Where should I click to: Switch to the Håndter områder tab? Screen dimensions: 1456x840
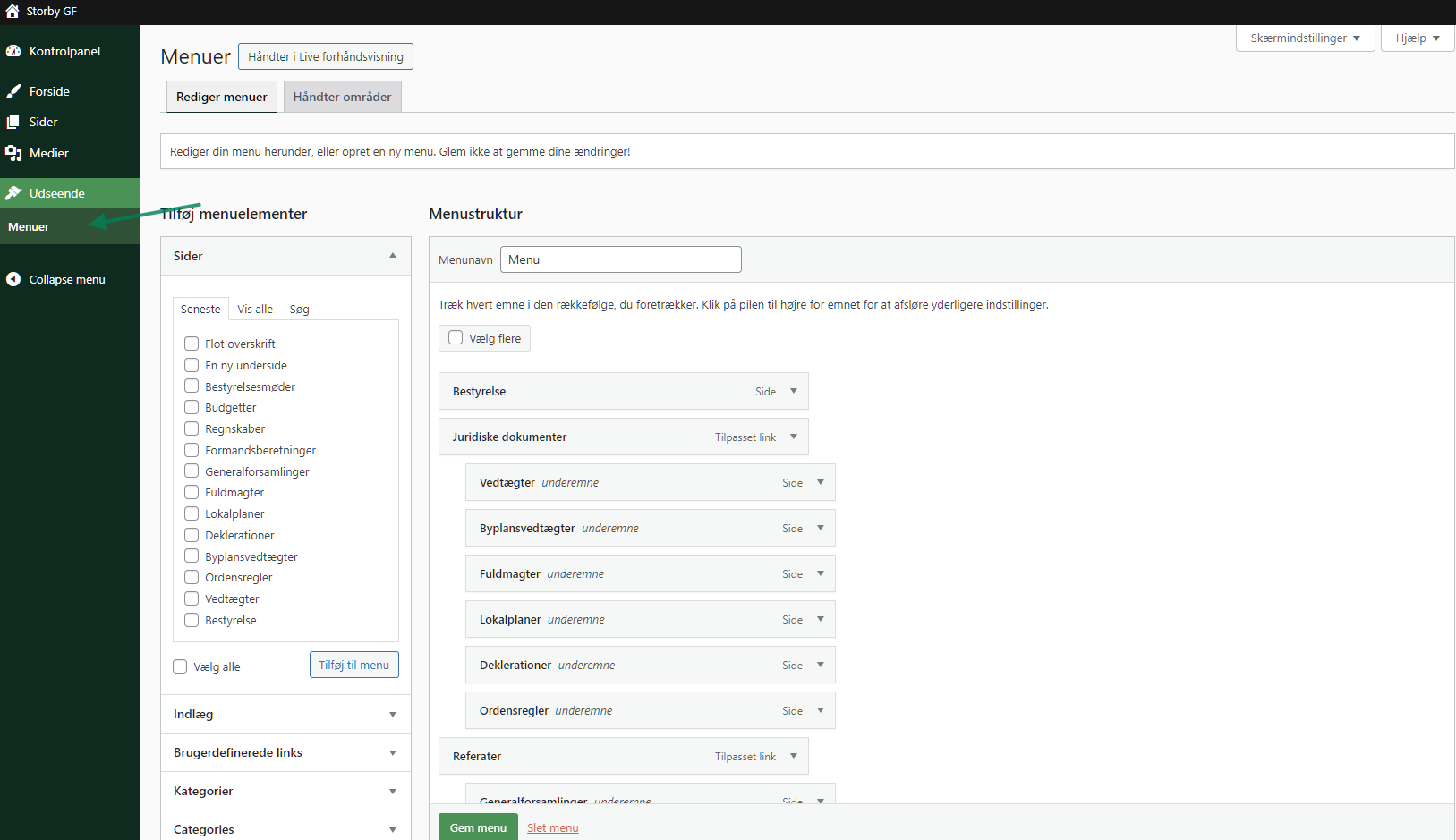pyautogui.click(x=342, y=97)
